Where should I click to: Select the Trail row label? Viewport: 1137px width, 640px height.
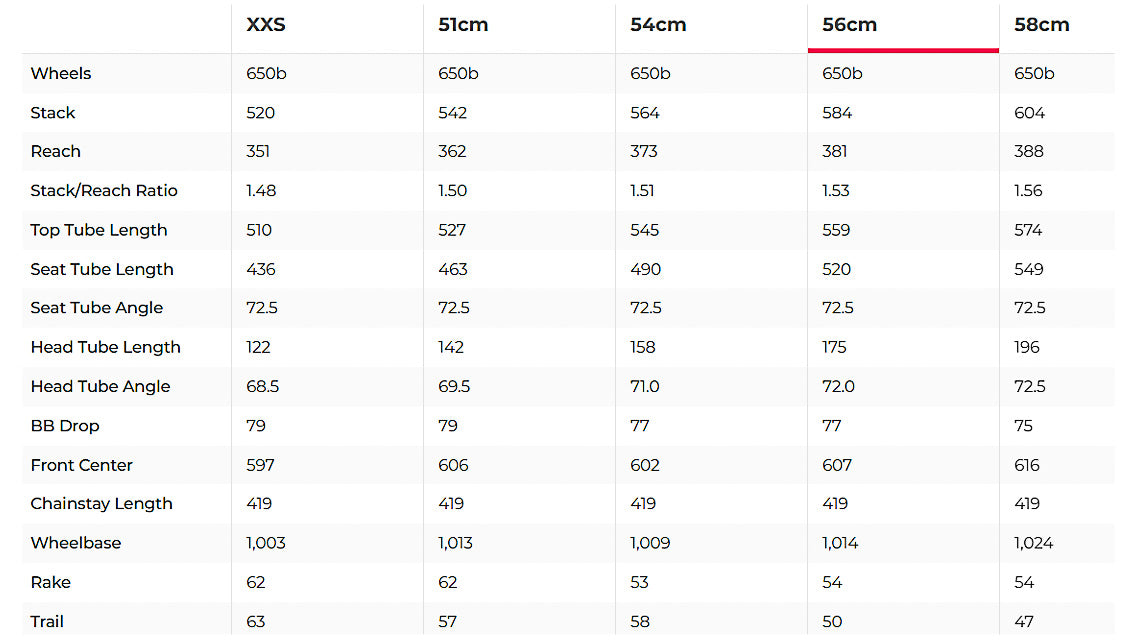pos(47,622)
